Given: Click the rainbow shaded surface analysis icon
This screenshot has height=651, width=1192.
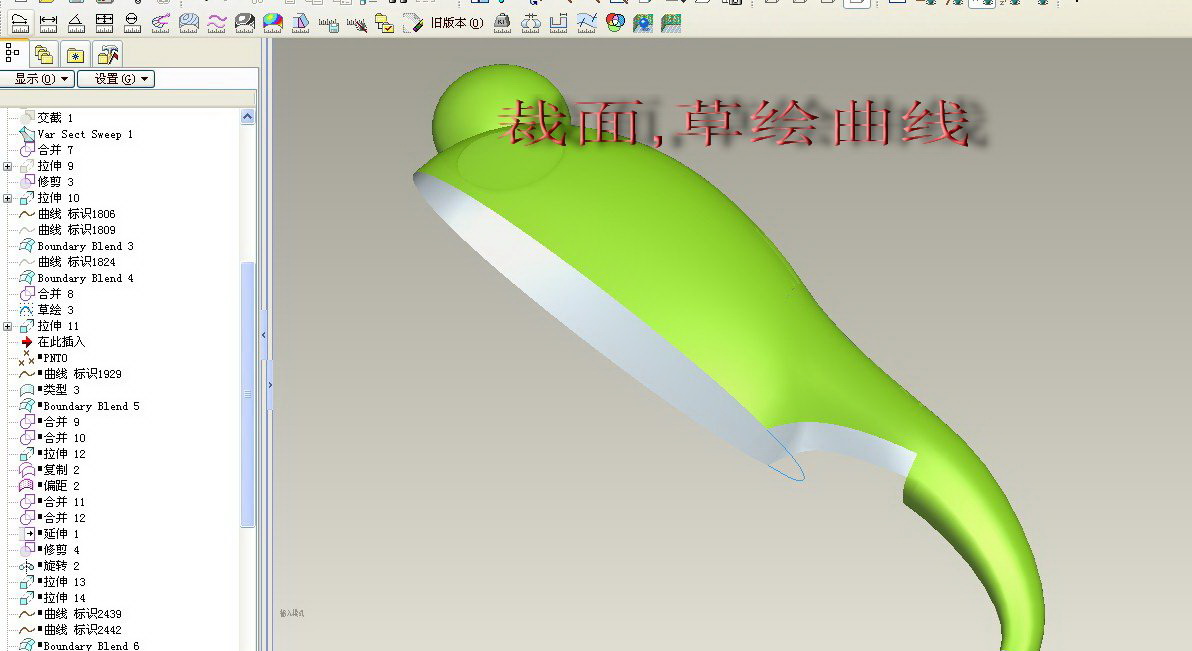Looking at the screenshot, I should (x=272, y=22).
